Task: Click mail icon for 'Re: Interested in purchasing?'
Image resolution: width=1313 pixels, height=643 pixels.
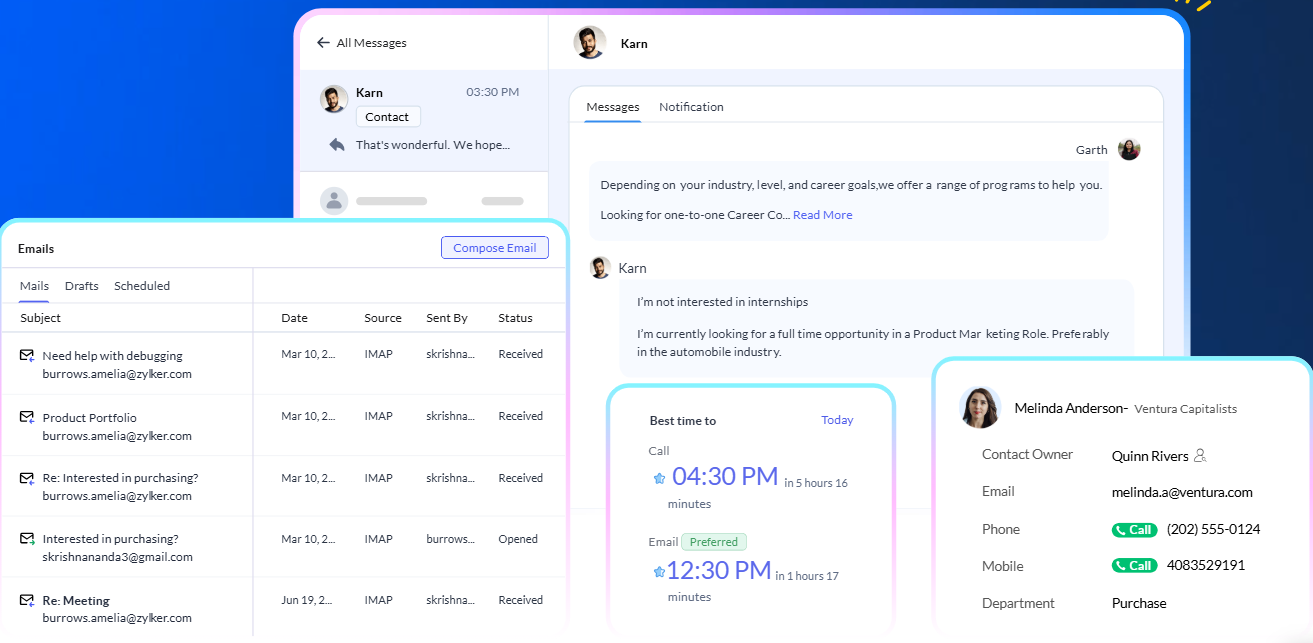Action: (x=27, y=478)
